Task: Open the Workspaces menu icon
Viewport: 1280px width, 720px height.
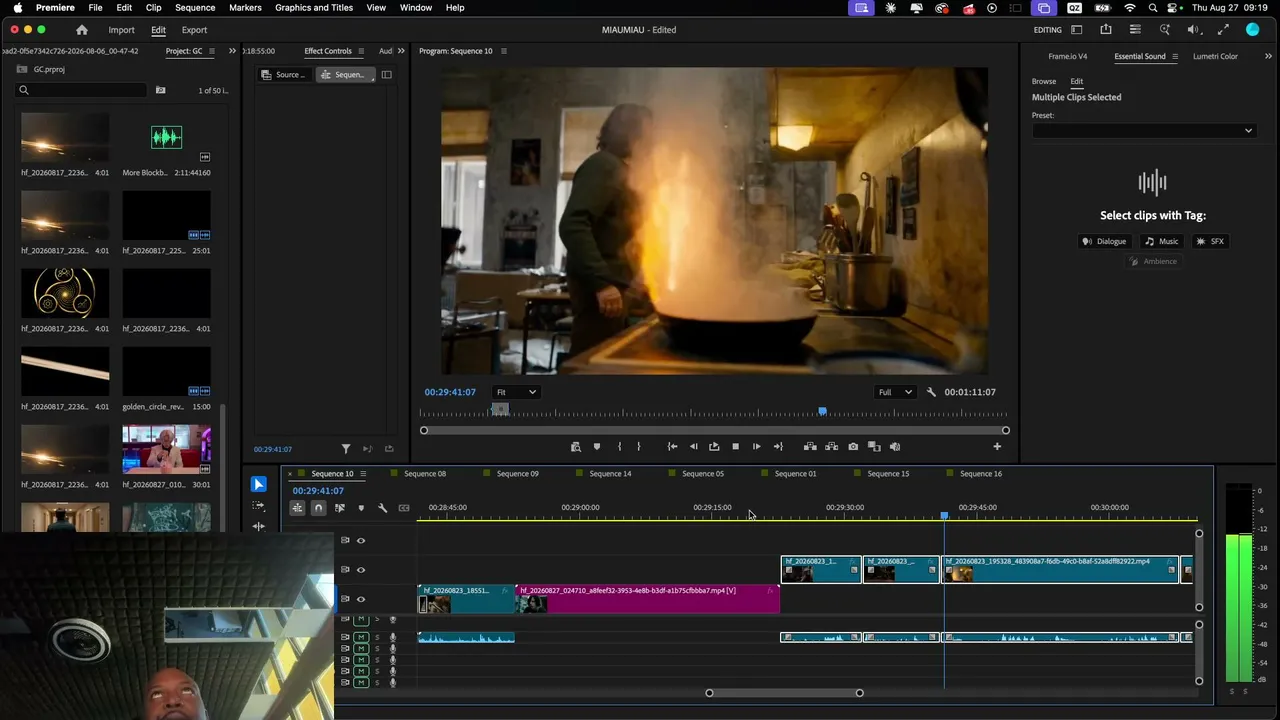Action: click(x=1077, y=30)
